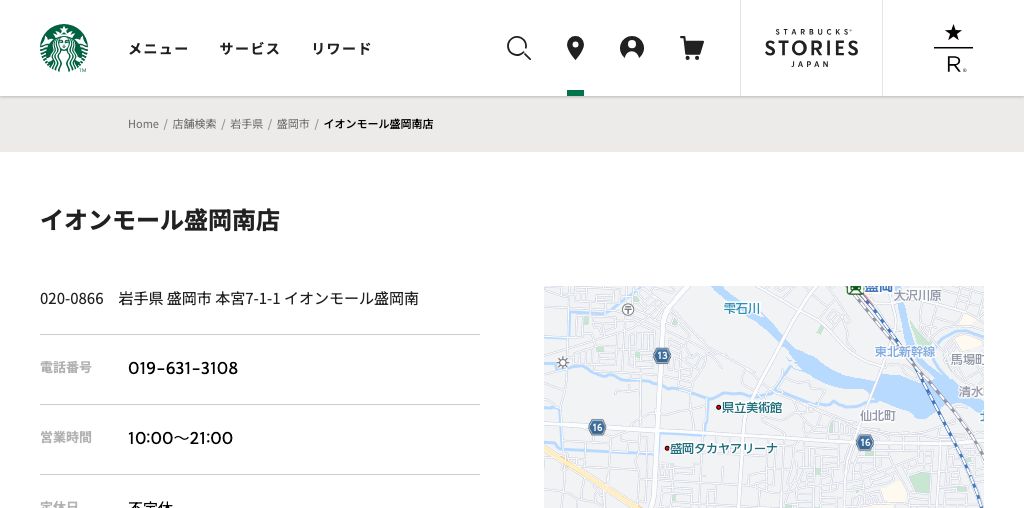Image resolution: width=1024 pixels, height=508 pixels.
Task: Click the 電話番号 label
Action: tap(66, 368)
